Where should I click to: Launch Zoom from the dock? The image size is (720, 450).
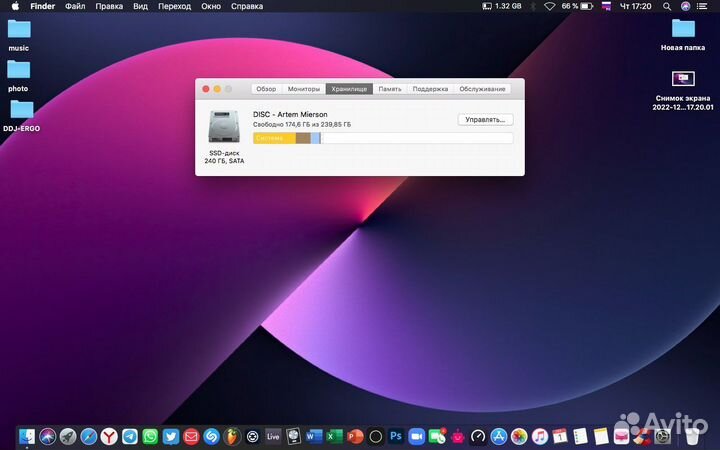pos(416,436)
